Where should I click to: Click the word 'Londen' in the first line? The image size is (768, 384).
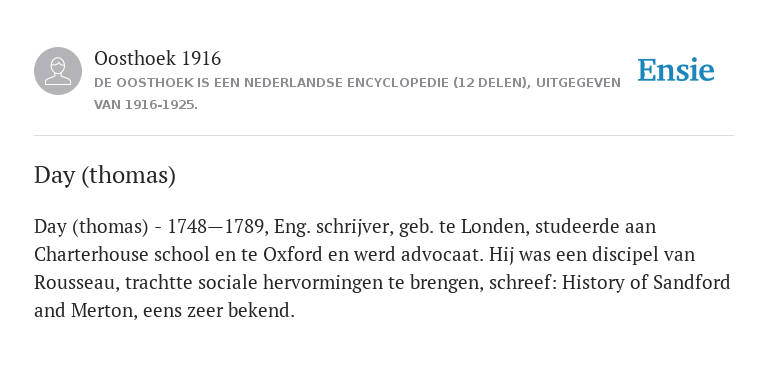point(495,227)
